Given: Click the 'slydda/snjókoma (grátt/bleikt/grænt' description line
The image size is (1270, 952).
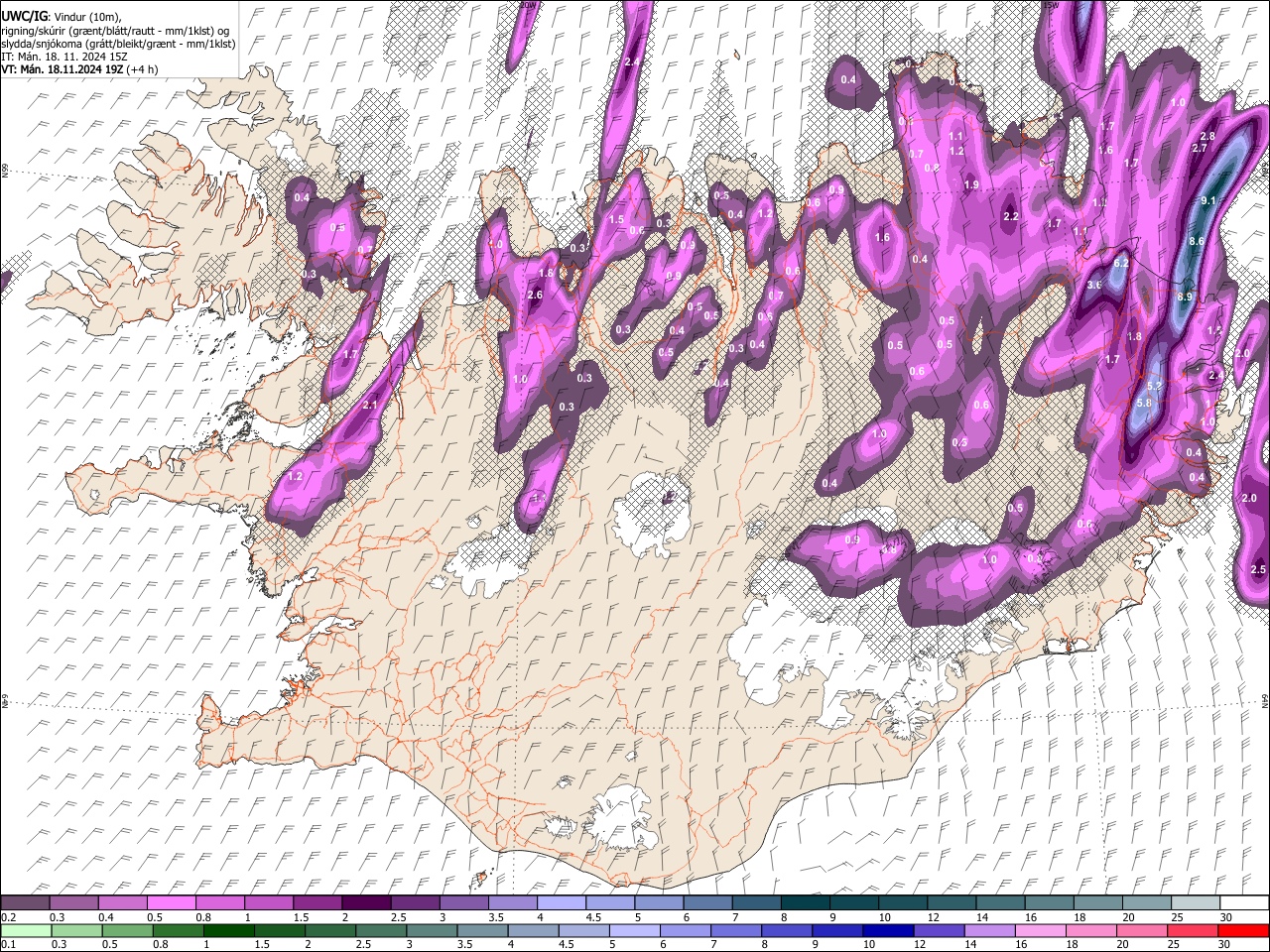Looking at the screenshot, I should pyautogui.click(x=119, y=44).
